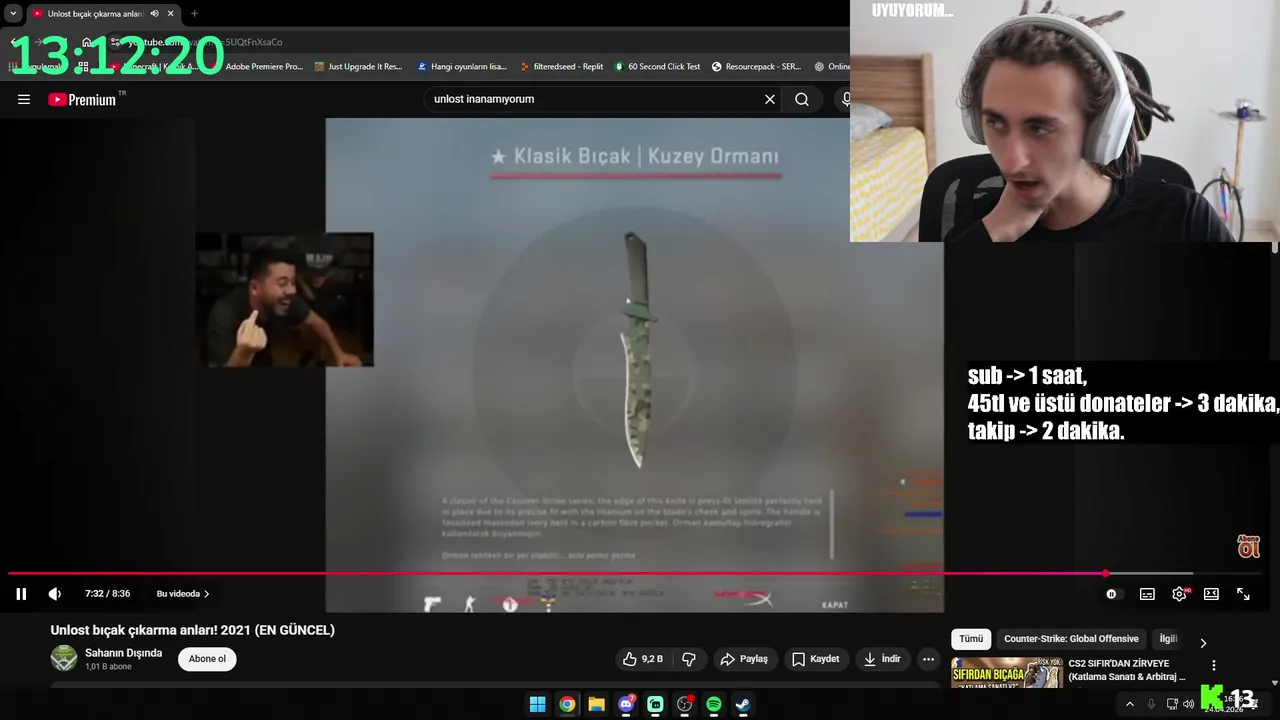Viewport: 1280px width, 720px height.
Task: Open 60 Second Click Test bookmark
Action: [x=657, y=67]
